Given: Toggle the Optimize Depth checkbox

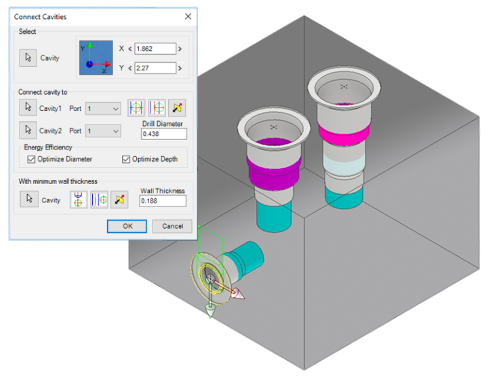Looking at the screenshot, I should pos(126,159).
